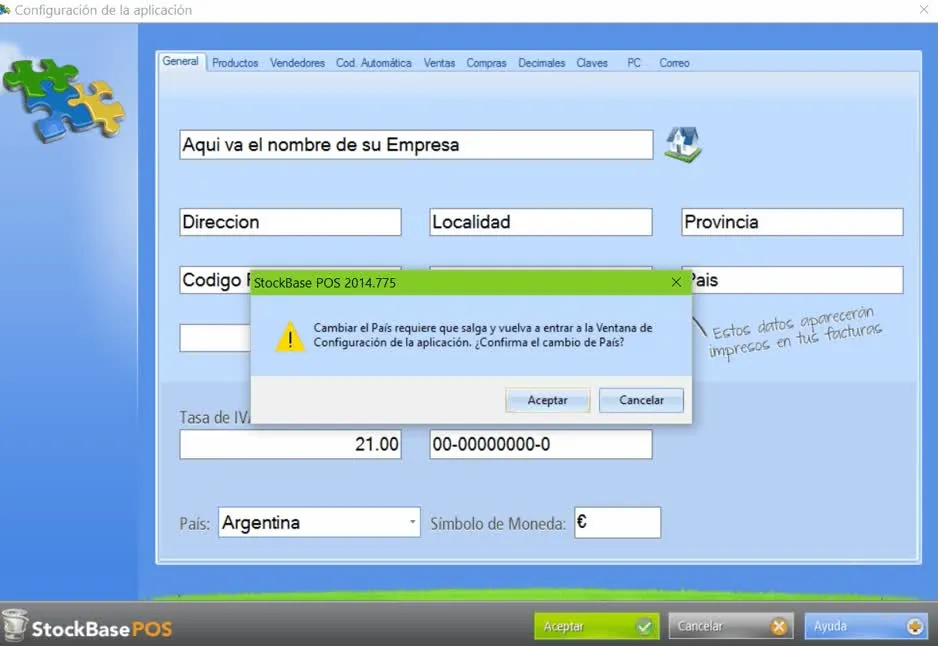Viewport: 938px width, 646px height.
Task: Click the Provincia input field
Action: [x=792, y=222]
